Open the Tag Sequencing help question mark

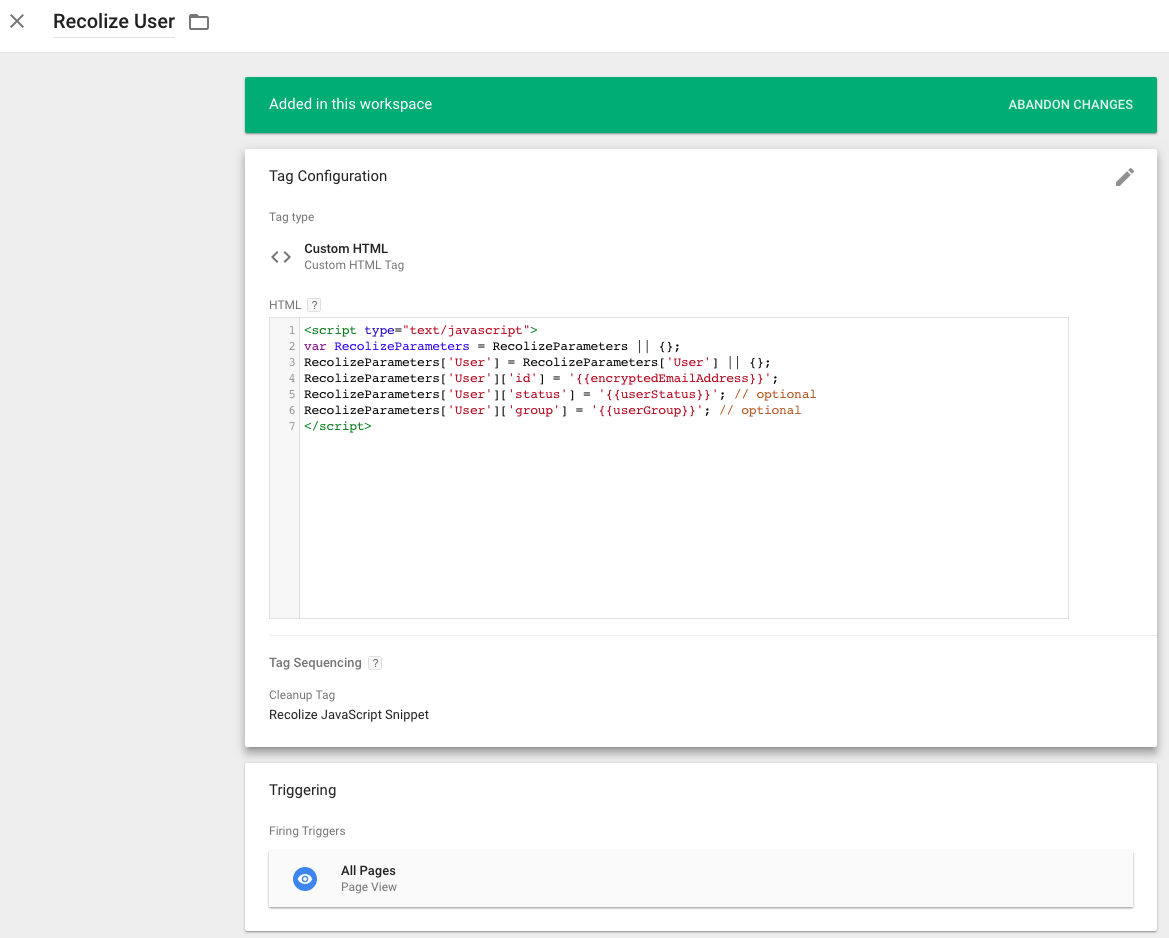[x=375, y=663]
